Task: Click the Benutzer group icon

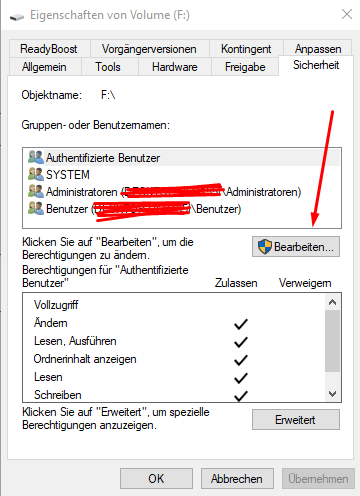Action: pyautogui.click(x=36, y=208)
